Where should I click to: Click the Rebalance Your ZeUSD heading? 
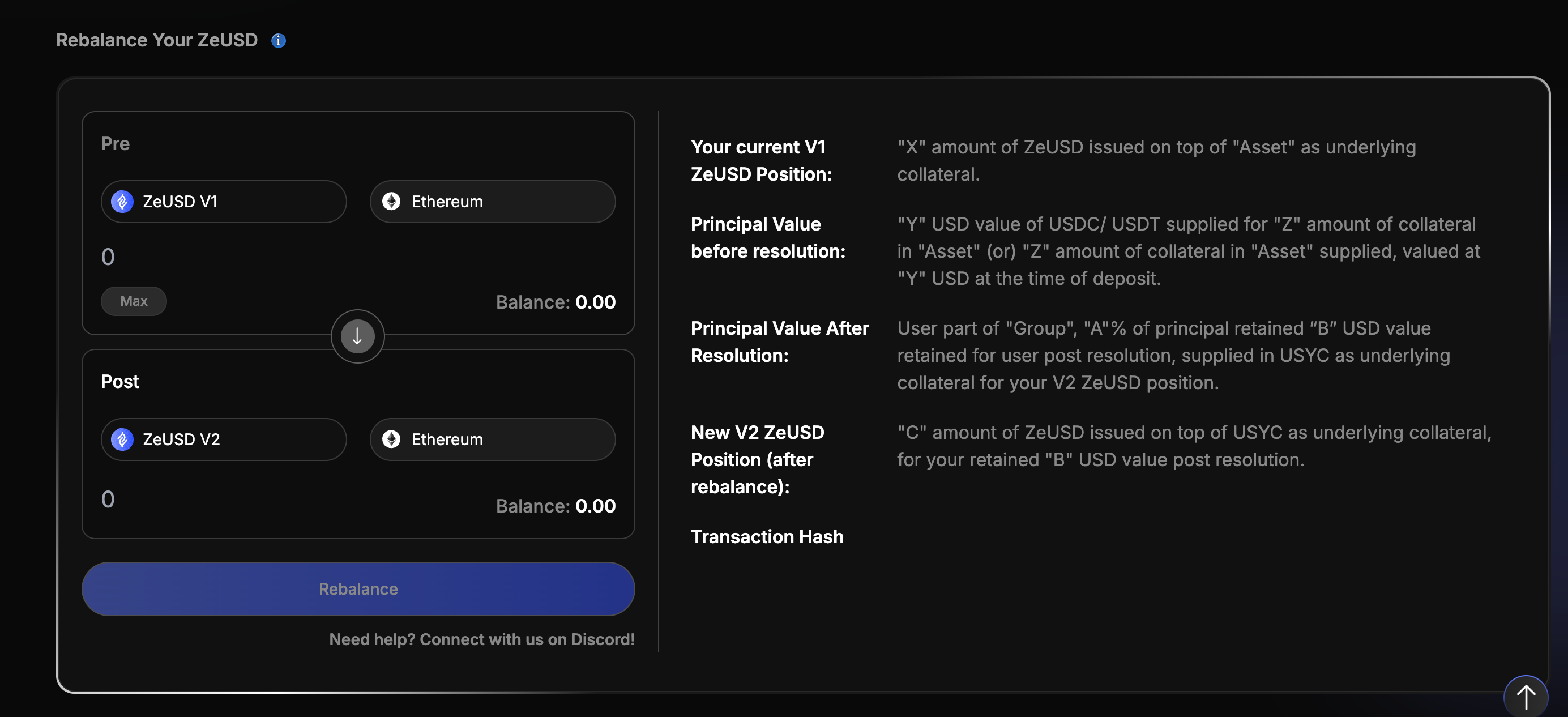pyautogui.click(x=157, y=40)
